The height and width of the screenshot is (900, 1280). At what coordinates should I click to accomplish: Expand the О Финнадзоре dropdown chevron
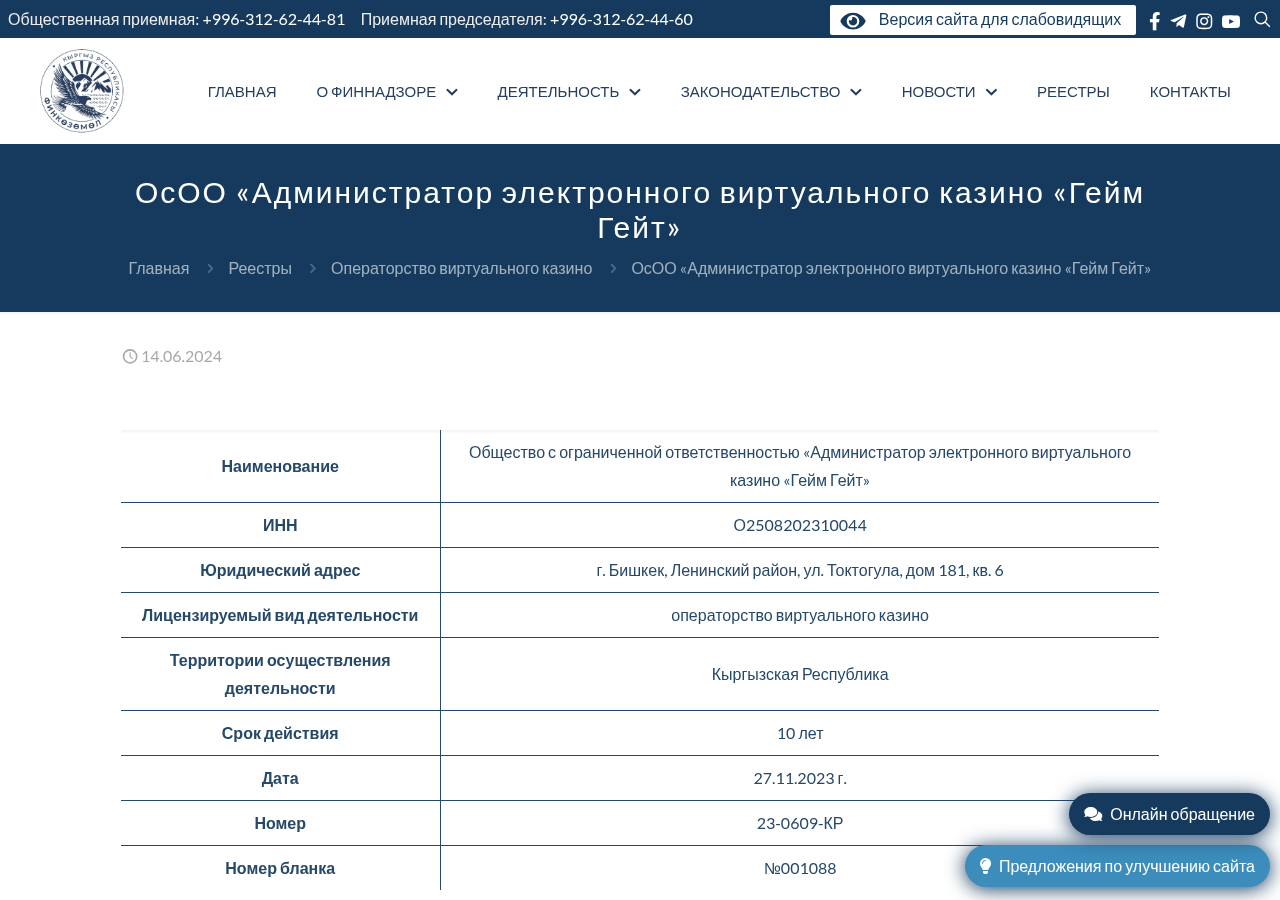tap(452, 92)
